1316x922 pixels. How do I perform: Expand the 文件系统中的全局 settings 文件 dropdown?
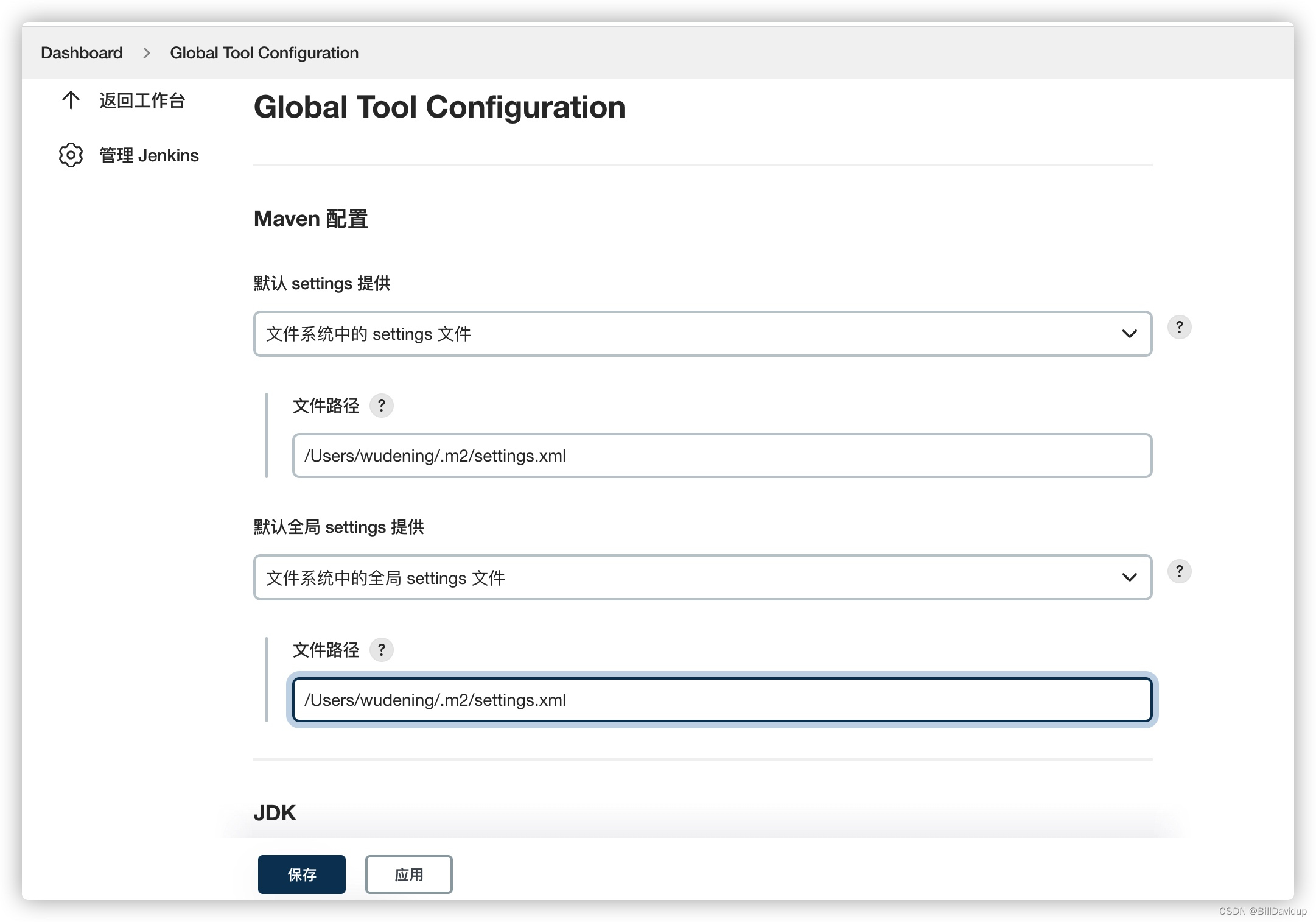pos(702,577)
